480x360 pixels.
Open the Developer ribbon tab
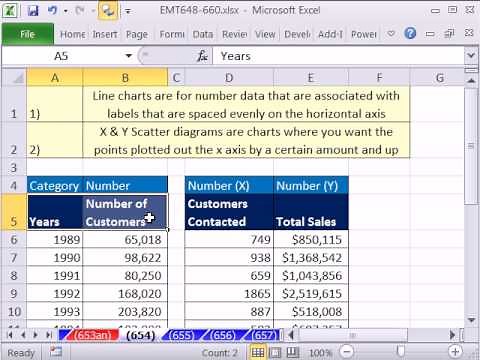[x=297, y=34]
